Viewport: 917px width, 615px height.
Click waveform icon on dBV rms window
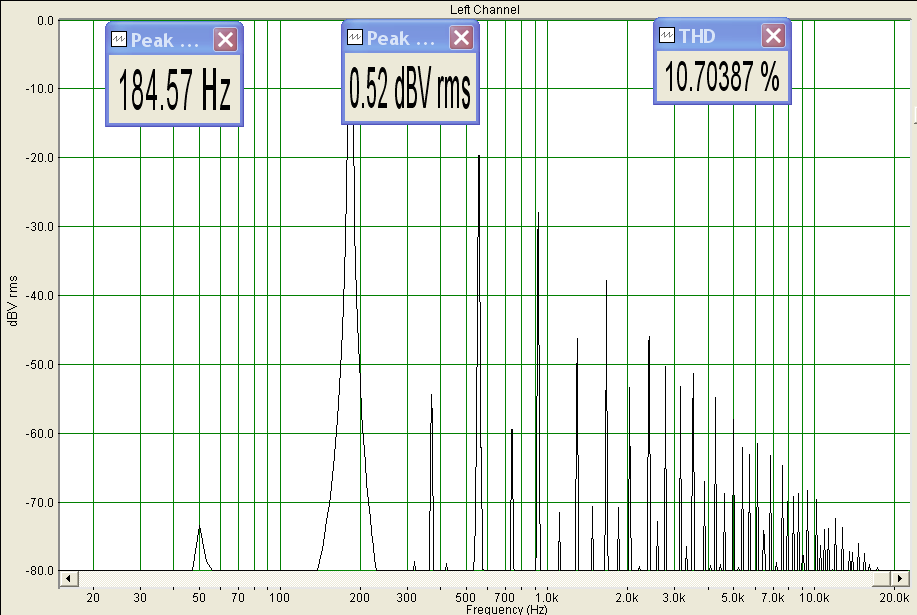click(355, 37)
